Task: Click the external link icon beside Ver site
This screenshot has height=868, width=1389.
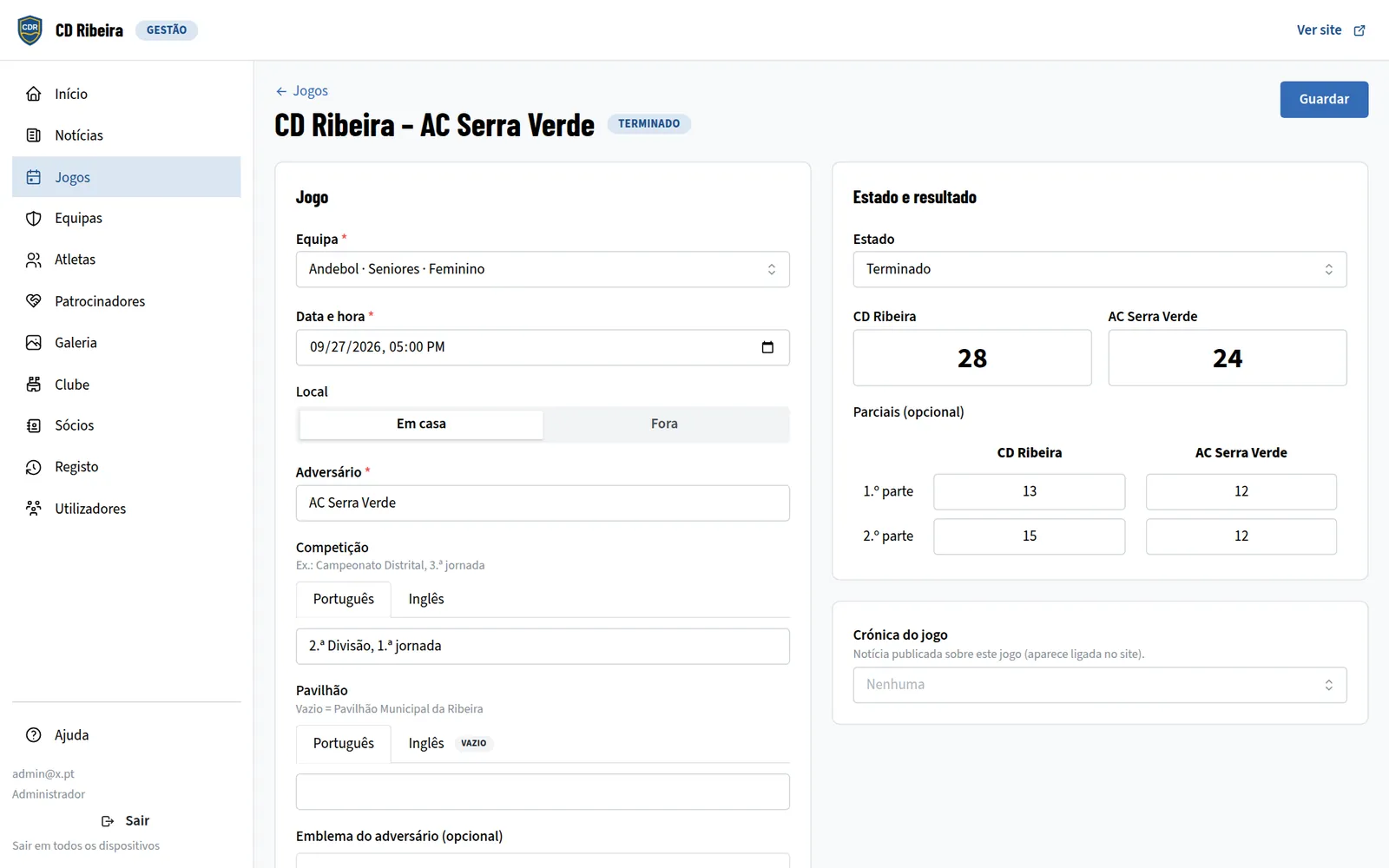Action: coord(1359,30)
